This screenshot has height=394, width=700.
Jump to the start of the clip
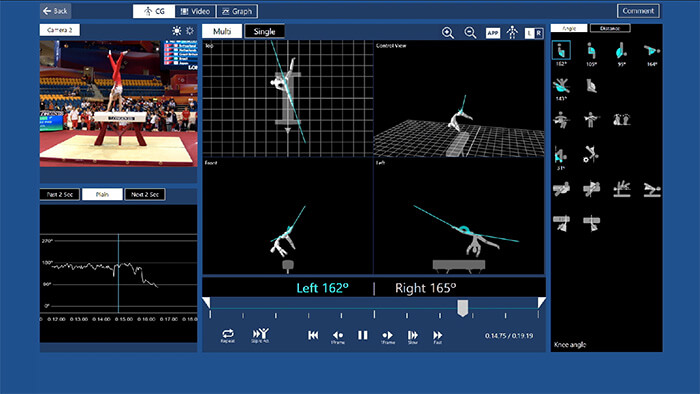pyautogui.click(x=313, y=335)
